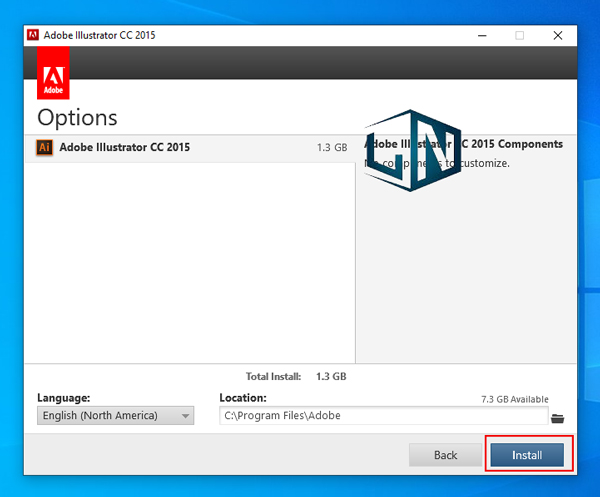Go back with the Back button
The image size is (600, 497).
pyautogui.click(x=445, y=455)
